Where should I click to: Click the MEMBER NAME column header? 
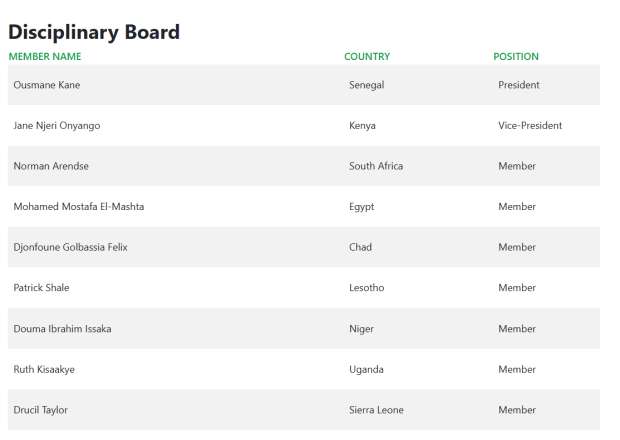45,57
